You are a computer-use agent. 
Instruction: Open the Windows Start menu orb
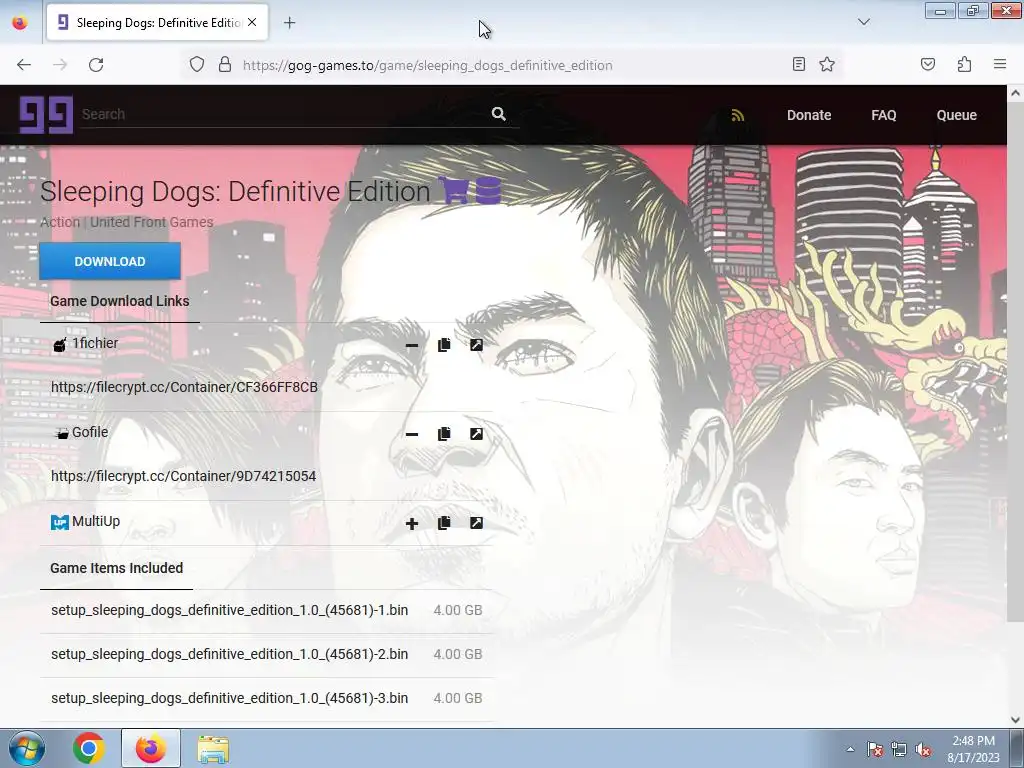(26, 748)
